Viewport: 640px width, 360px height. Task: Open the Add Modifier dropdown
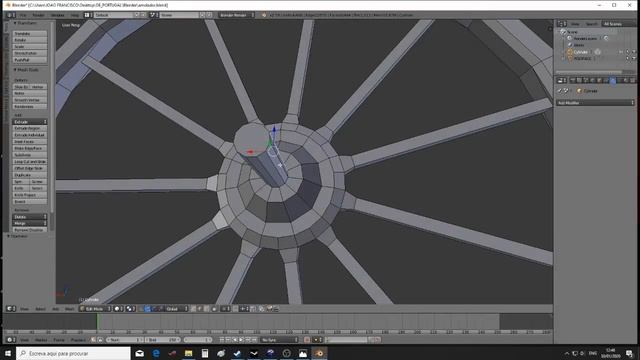point(596,102)
